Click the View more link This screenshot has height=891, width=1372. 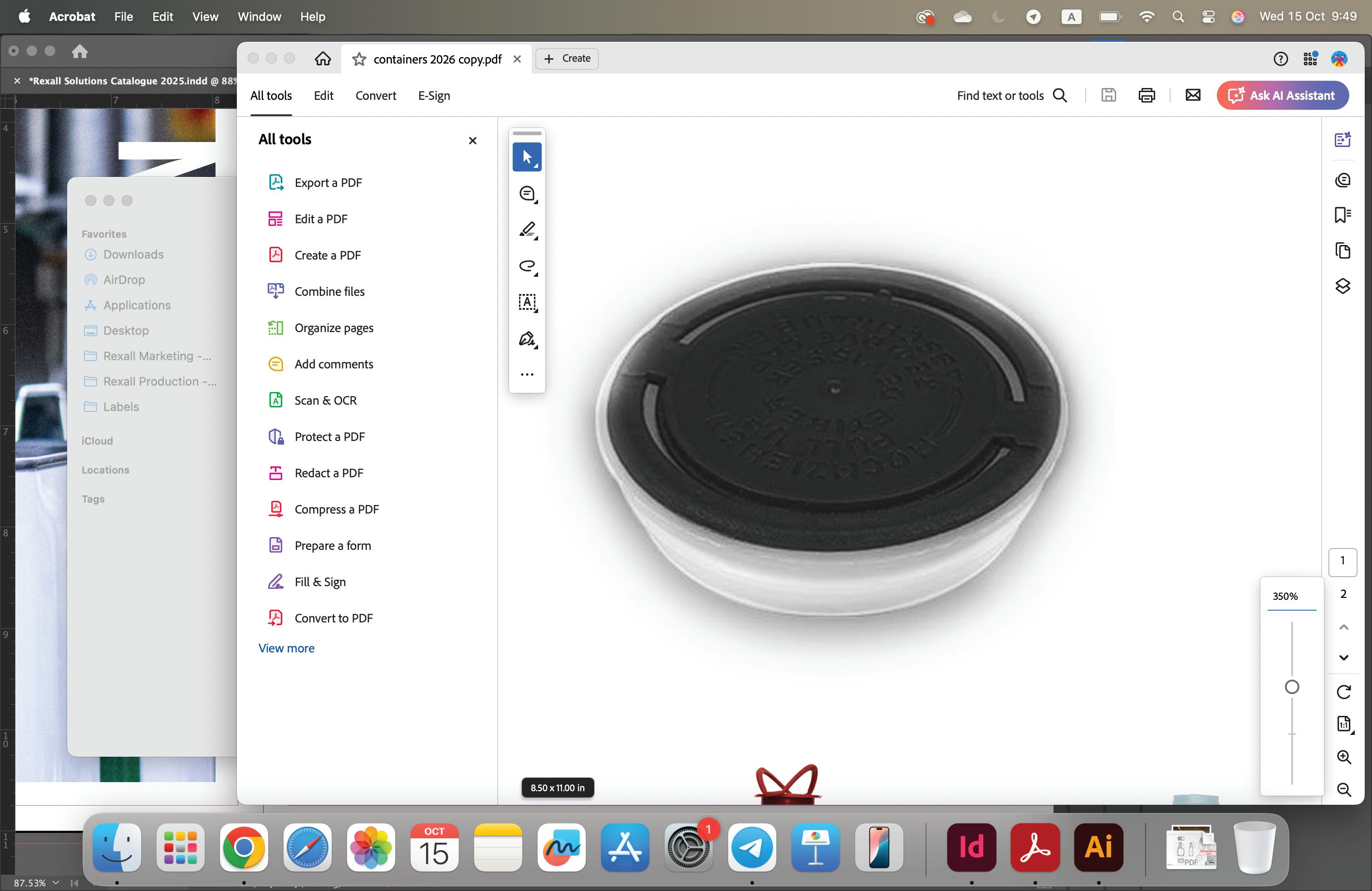[x=286, y=648]
